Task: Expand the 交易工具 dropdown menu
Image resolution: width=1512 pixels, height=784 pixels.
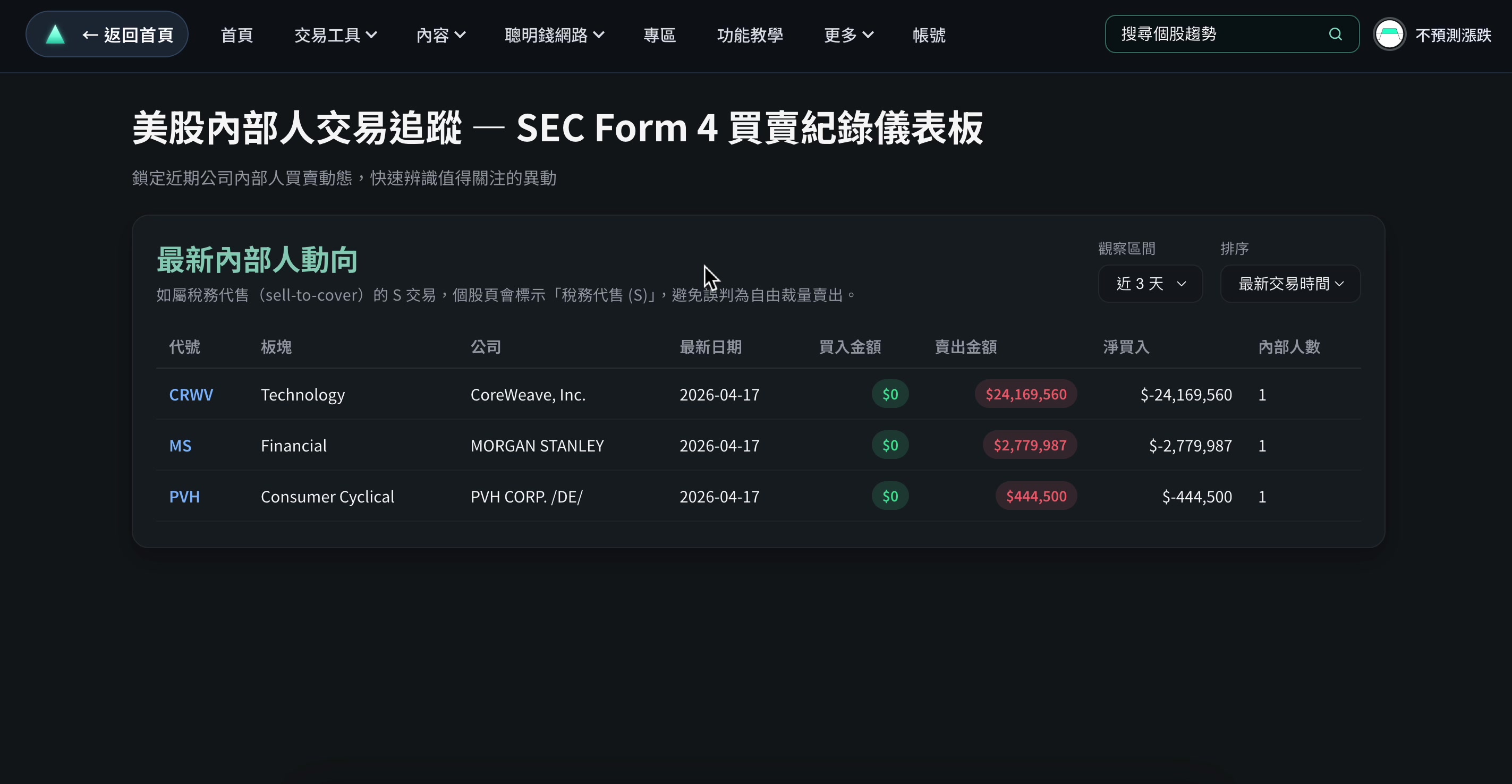Action: coord(336,35)
